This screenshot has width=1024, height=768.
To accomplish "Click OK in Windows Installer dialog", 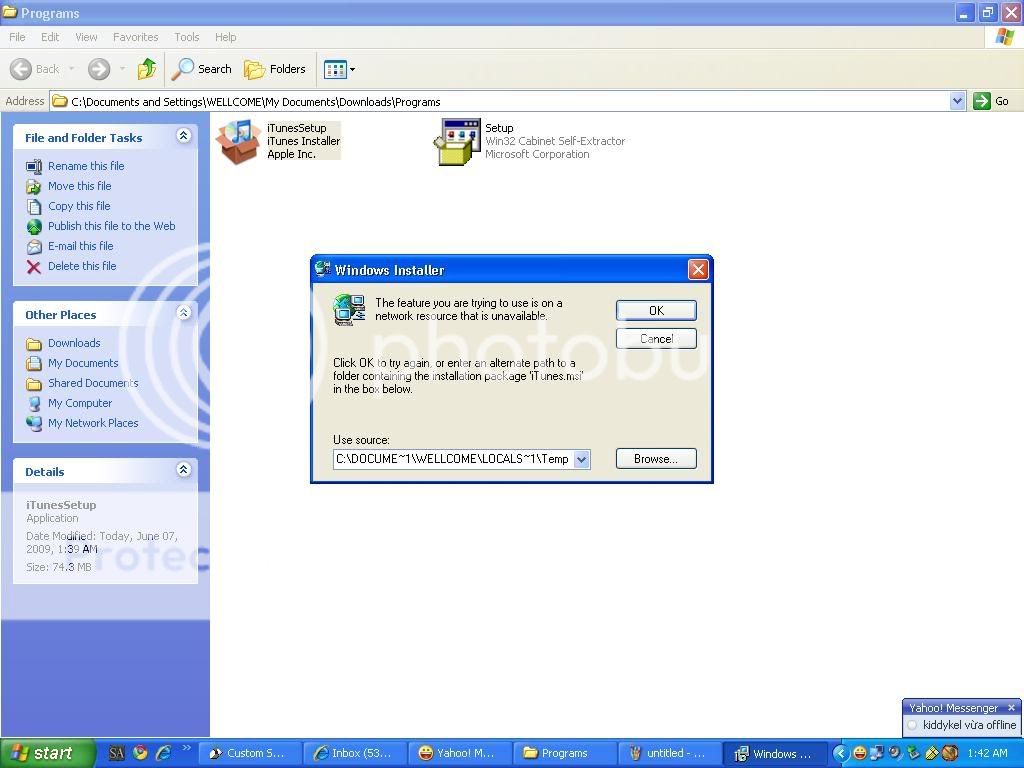I will coord(656,311).
